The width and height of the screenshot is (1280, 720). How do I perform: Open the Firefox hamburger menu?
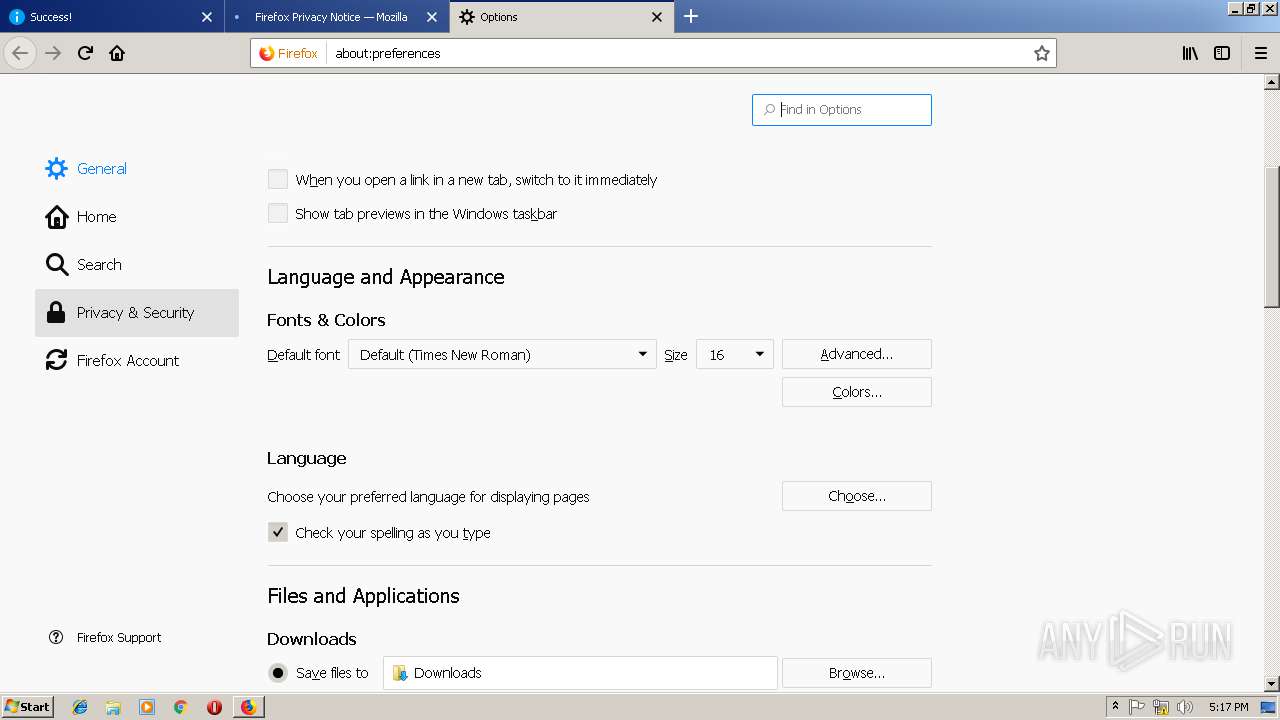[x=1261, y=53]
